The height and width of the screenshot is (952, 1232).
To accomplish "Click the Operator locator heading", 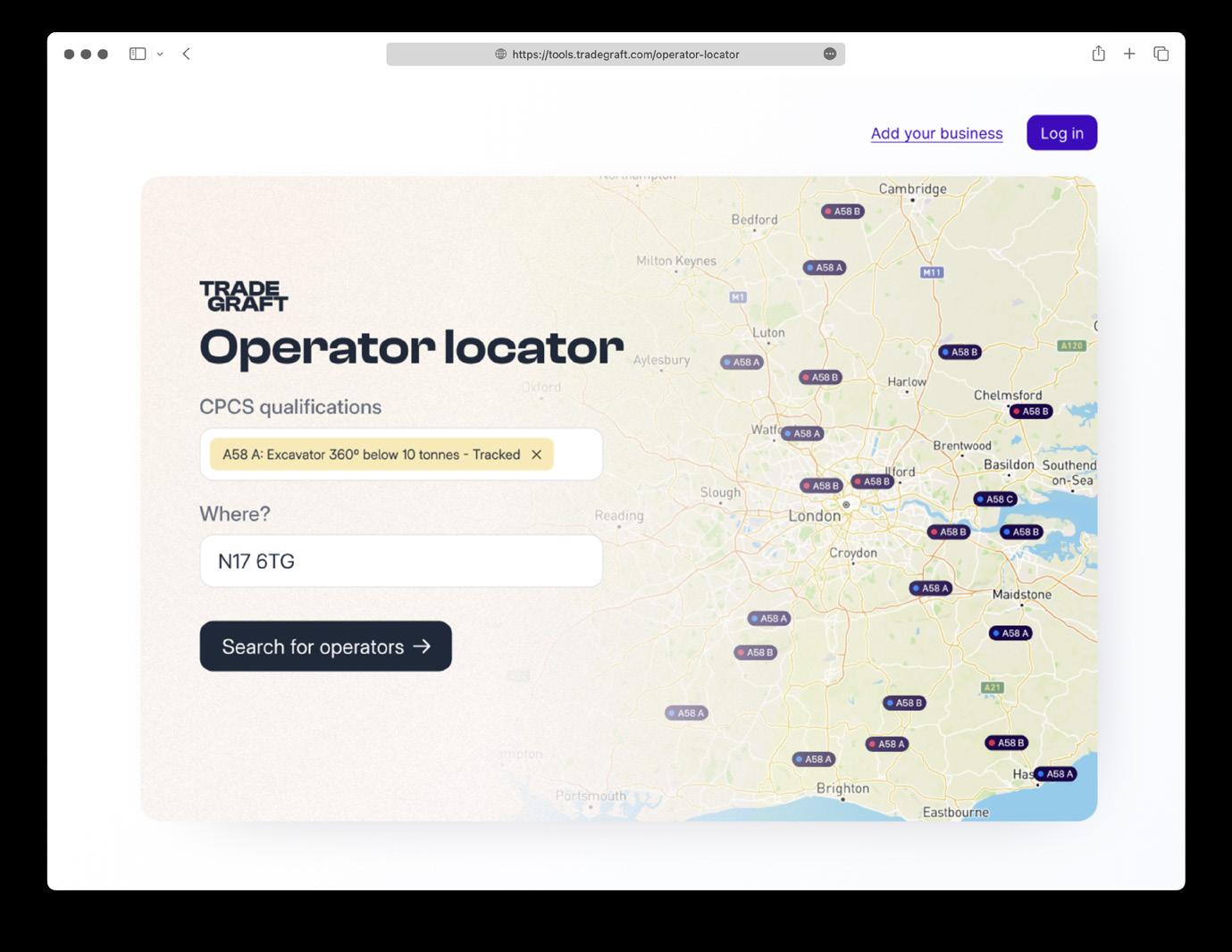I will (x=412, y=348).
